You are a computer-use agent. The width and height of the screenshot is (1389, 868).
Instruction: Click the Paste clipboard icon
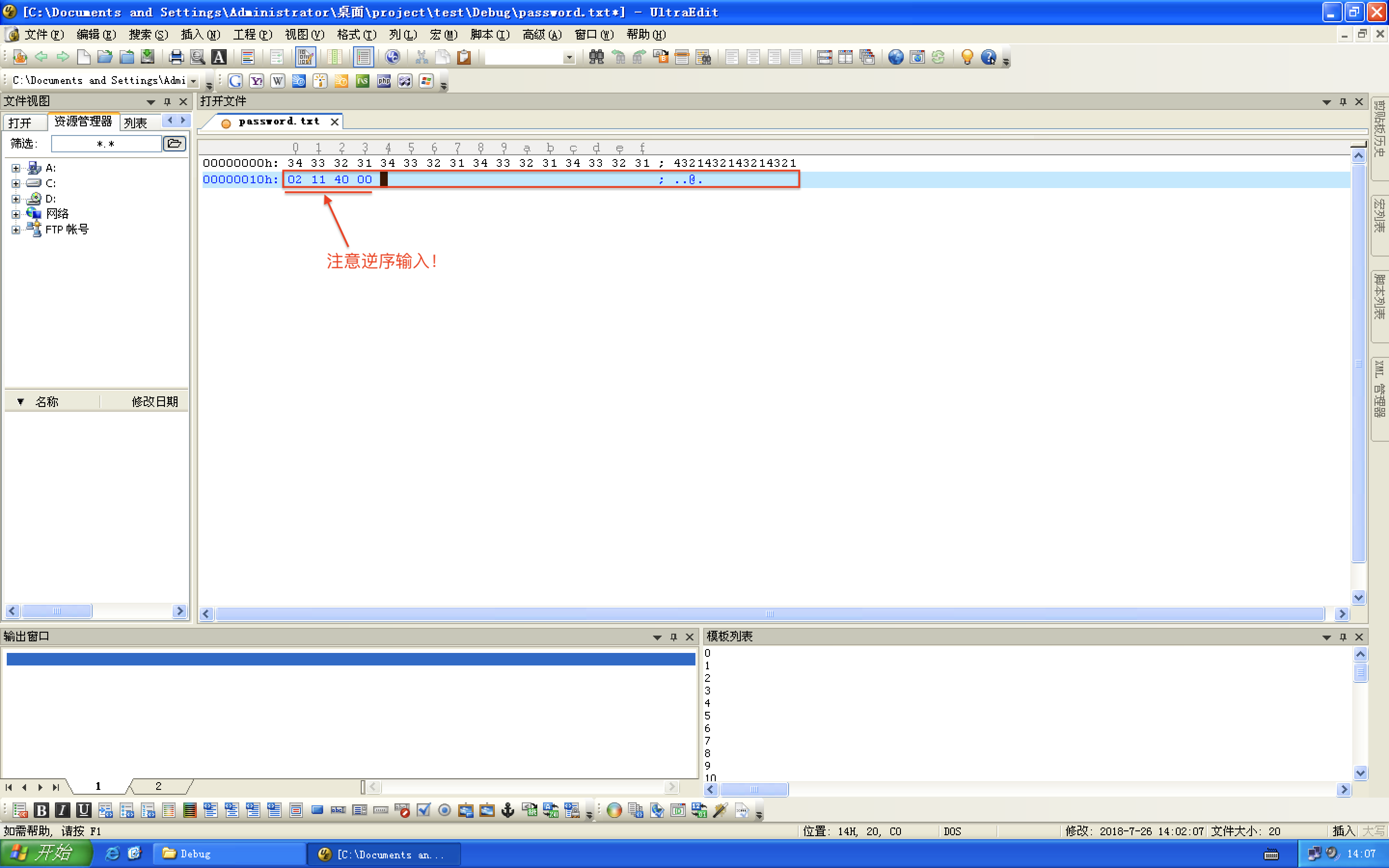(x=464, y=57)
